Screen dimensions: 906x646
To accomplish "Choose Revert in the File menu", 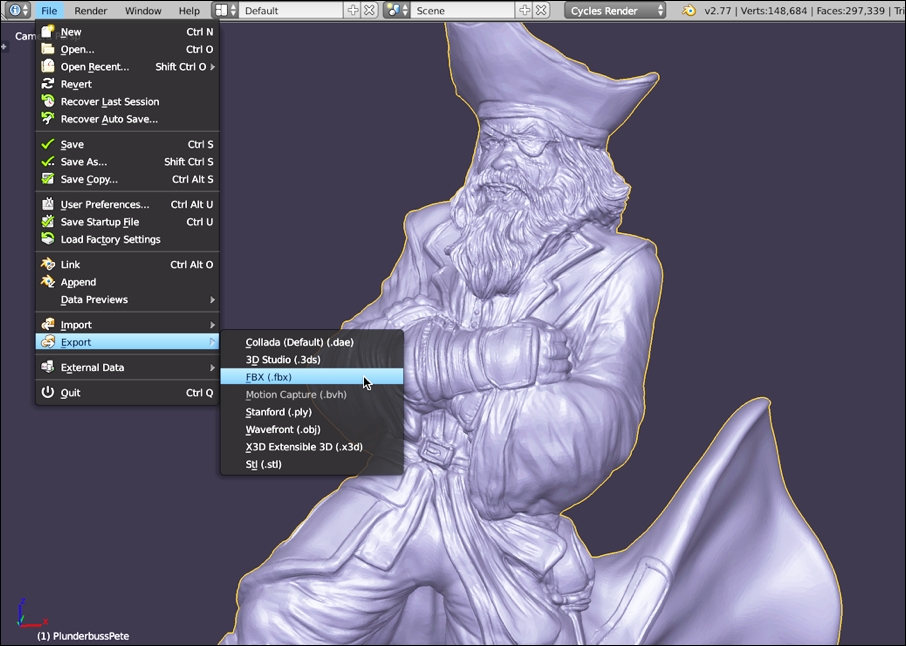I will [x=127, y=84].
